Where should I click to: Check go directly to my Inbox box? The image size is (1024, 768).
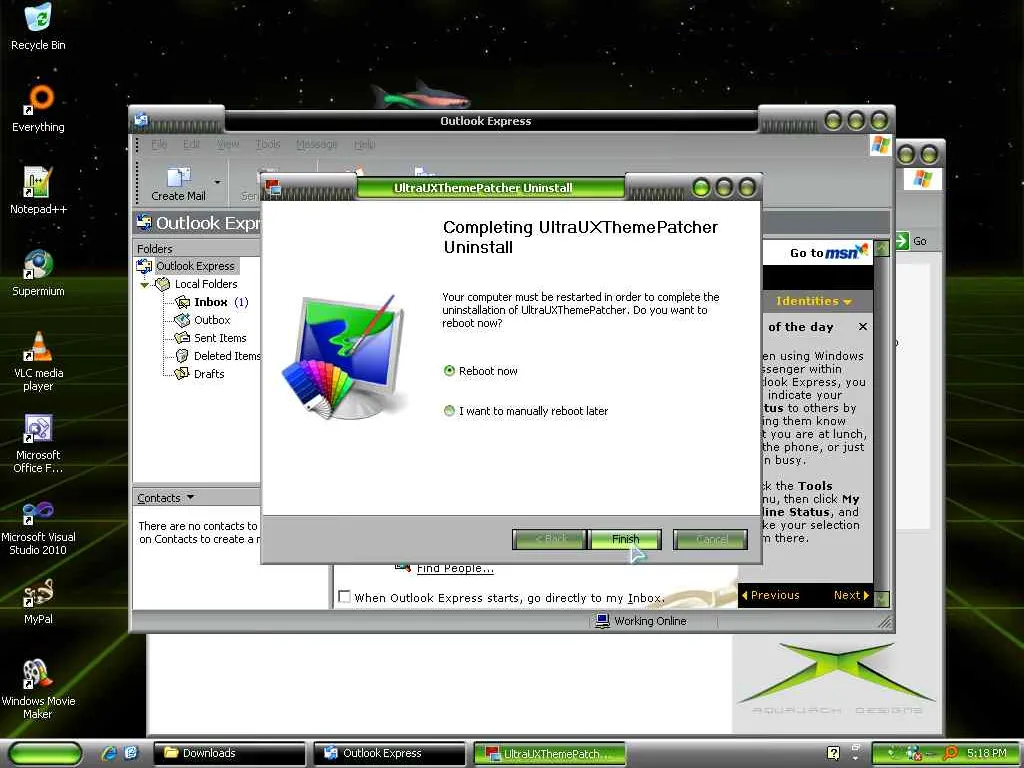(x=344, y=597)
